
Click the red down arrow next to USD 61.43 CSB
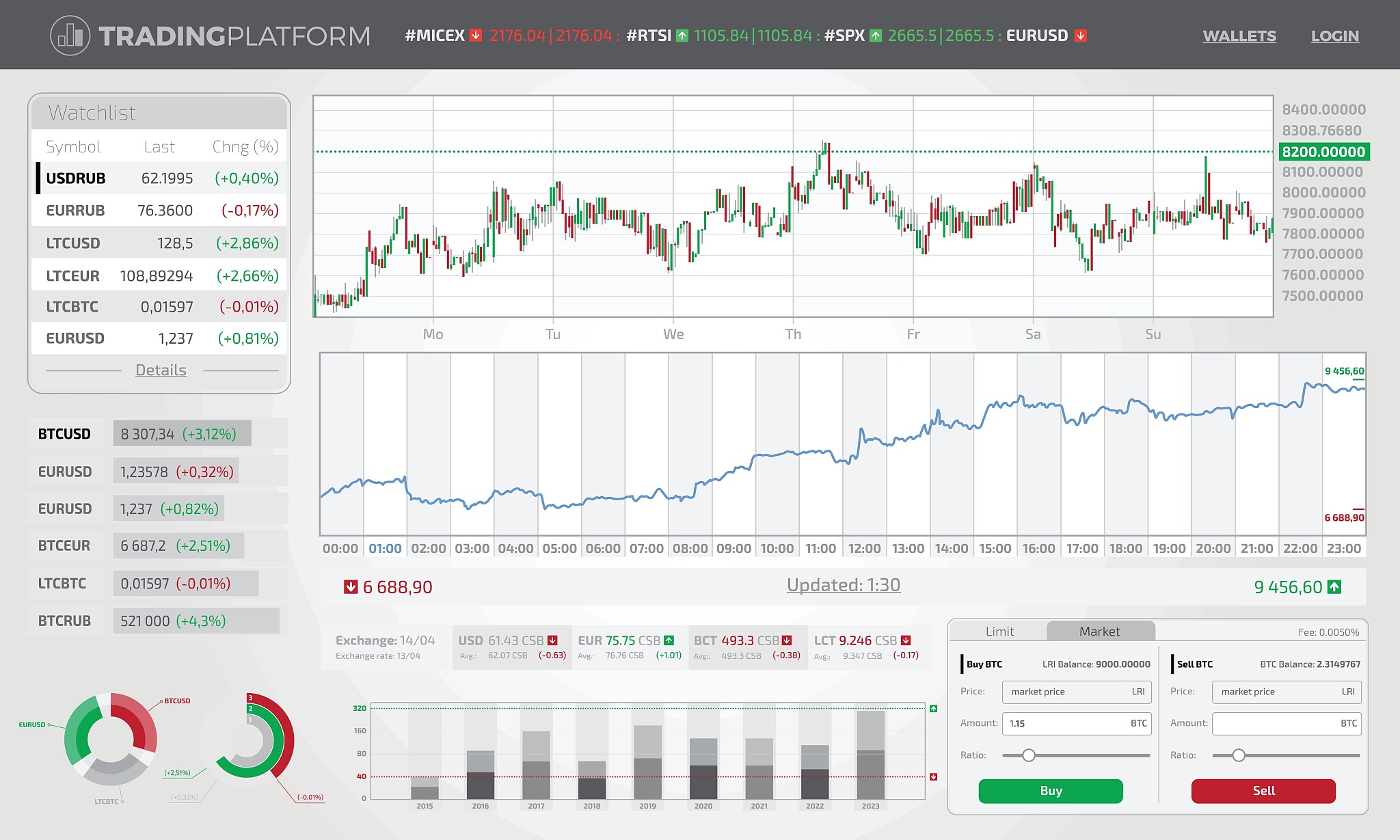click(x=552, y=640)
